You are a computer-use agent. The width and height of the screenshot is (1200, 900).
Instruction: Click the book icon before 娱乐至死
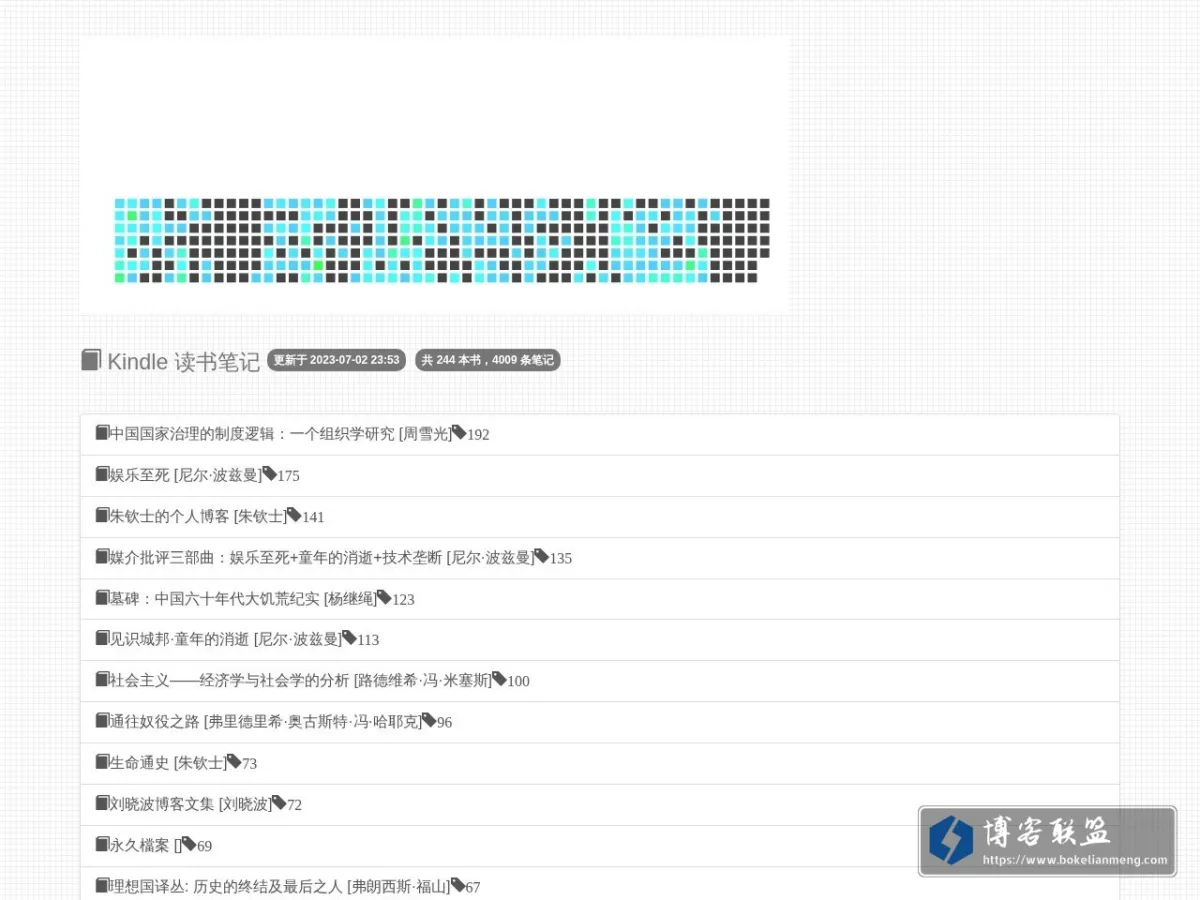pyautogui.click(x=102, y=474)
